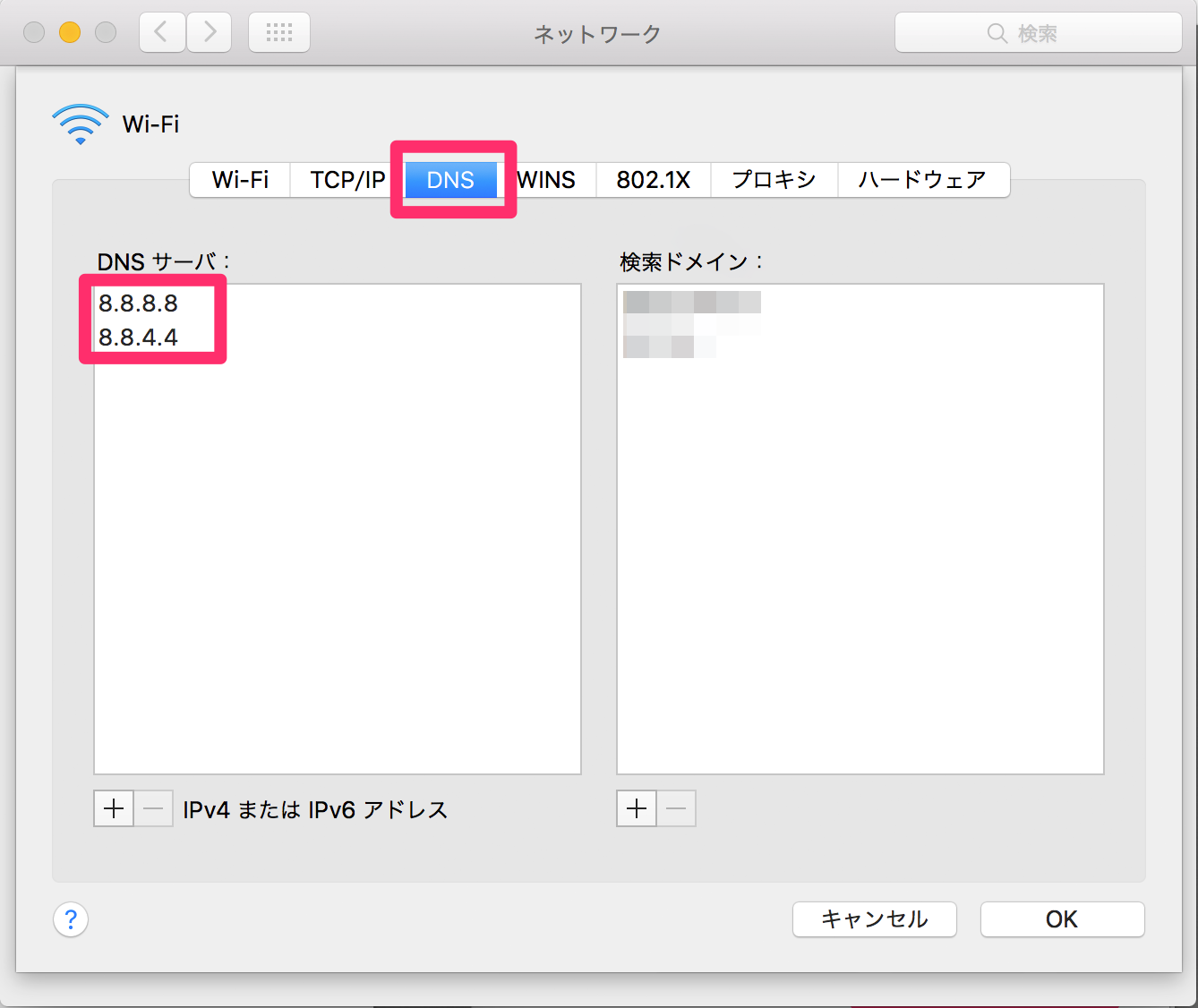
Task: Click the 検索 search field
Action: [1039, 33]
